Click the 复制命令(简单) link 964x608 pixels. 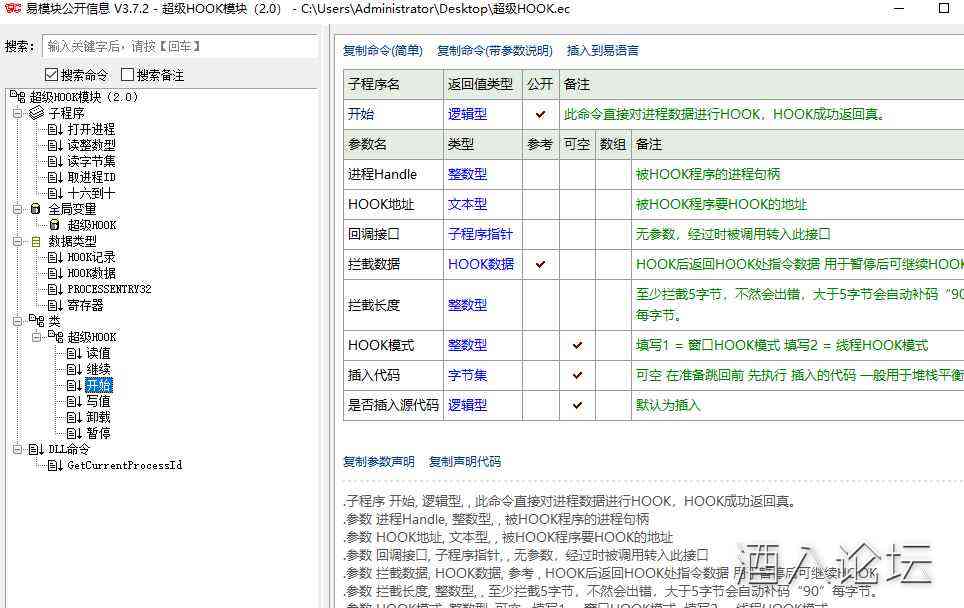[x=382, y=50]
